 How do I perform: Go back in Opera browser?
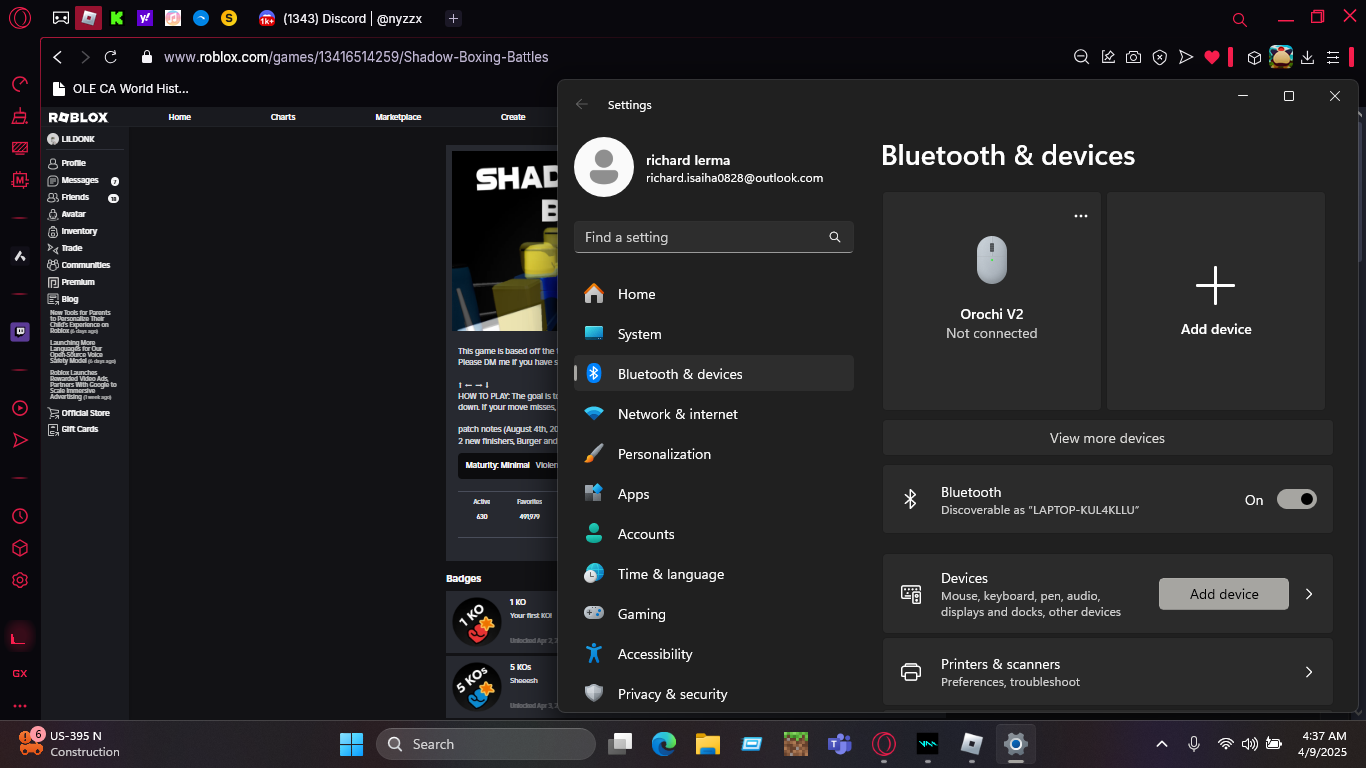click(58, 57)
